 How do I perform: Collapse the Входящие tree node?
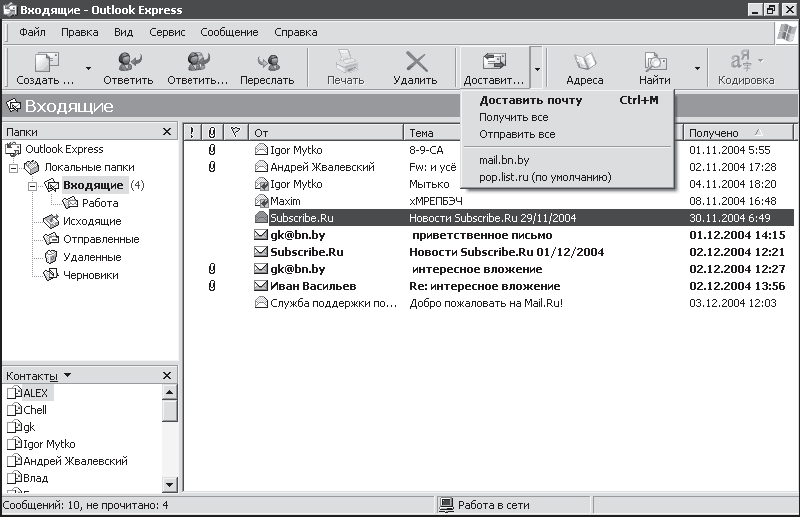(33, 185)
